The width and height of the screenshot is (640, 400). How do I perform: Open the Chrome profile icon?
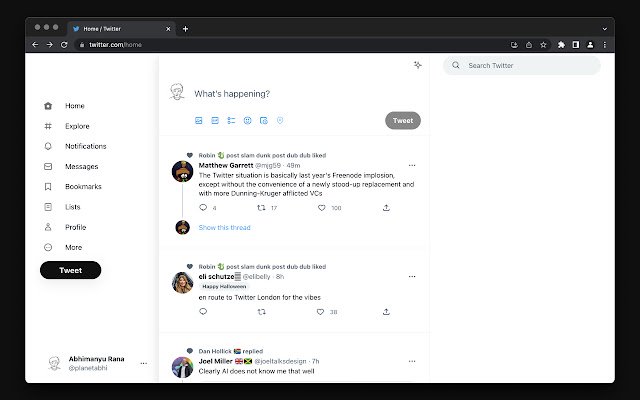pyautogui.click(x=590, y=45)
